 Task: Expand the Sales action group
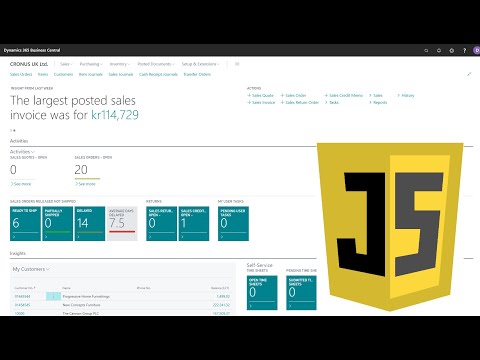pyautogui.click(x=376, y=95)
